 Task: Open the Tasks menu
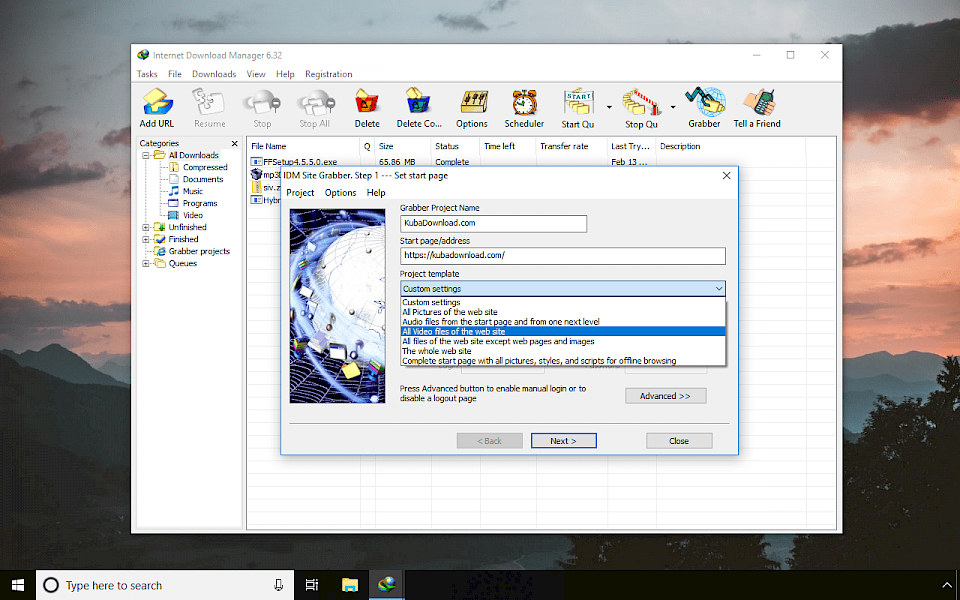[147, 74]
